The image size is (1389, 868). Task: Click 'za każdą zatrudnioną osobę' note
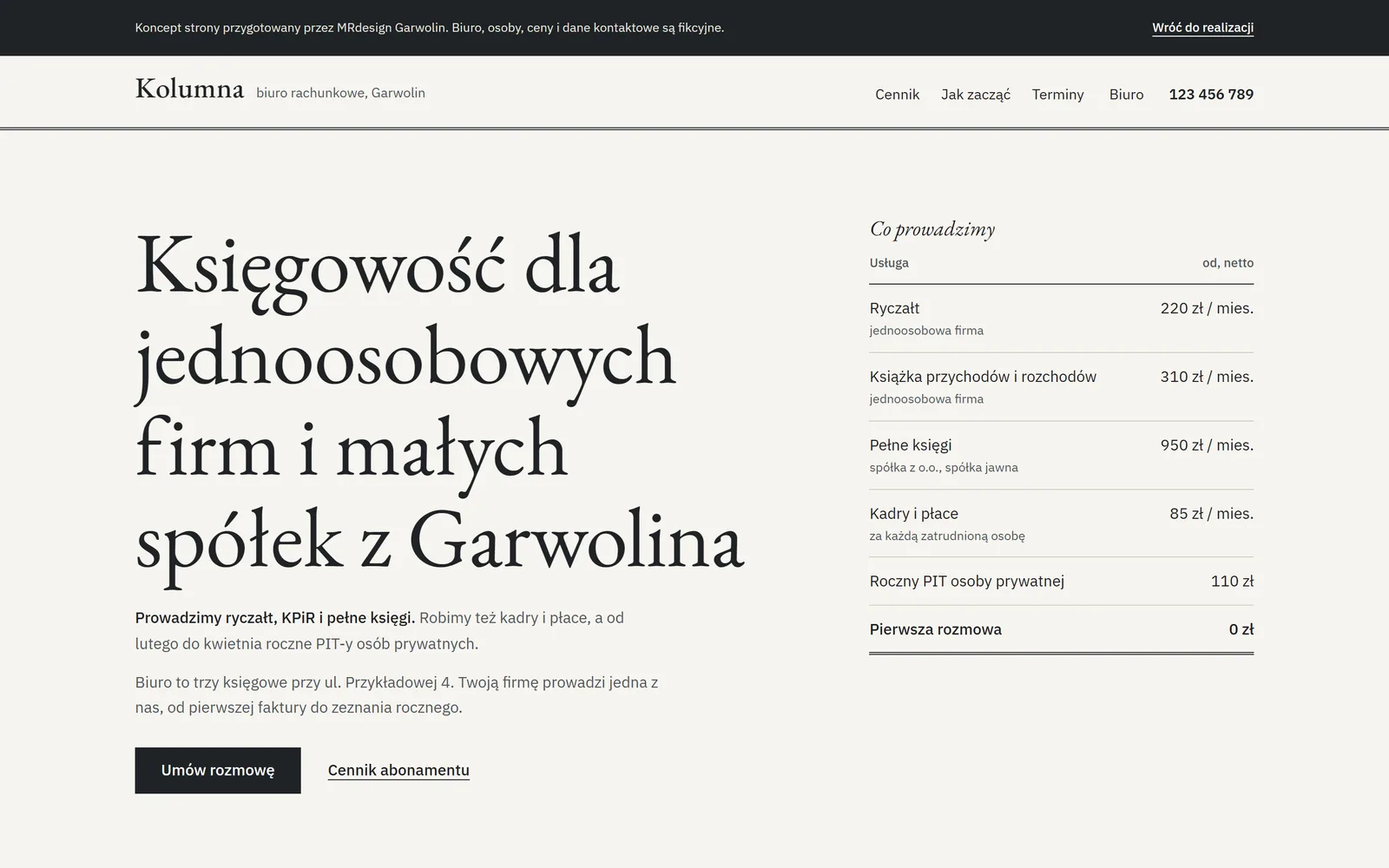[947, 536]
